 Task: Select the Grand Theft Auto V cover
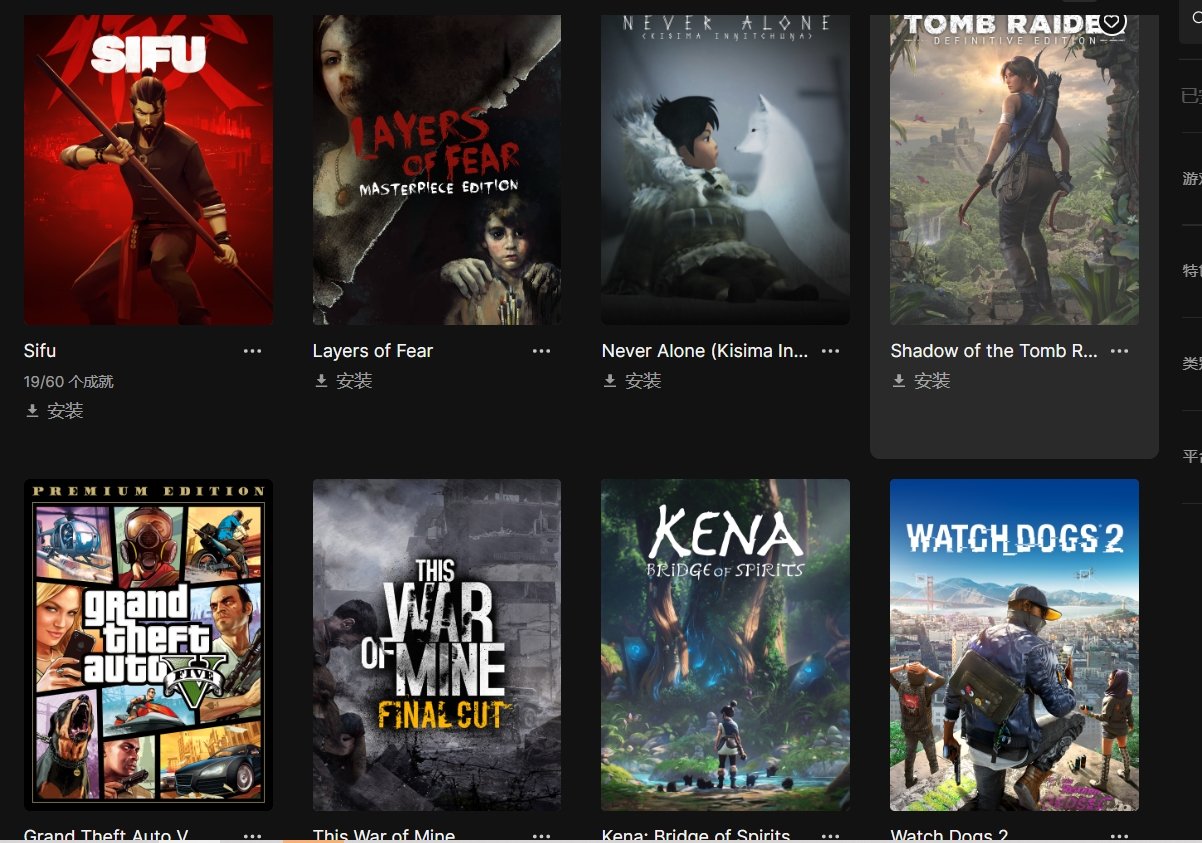coord(148,645)
